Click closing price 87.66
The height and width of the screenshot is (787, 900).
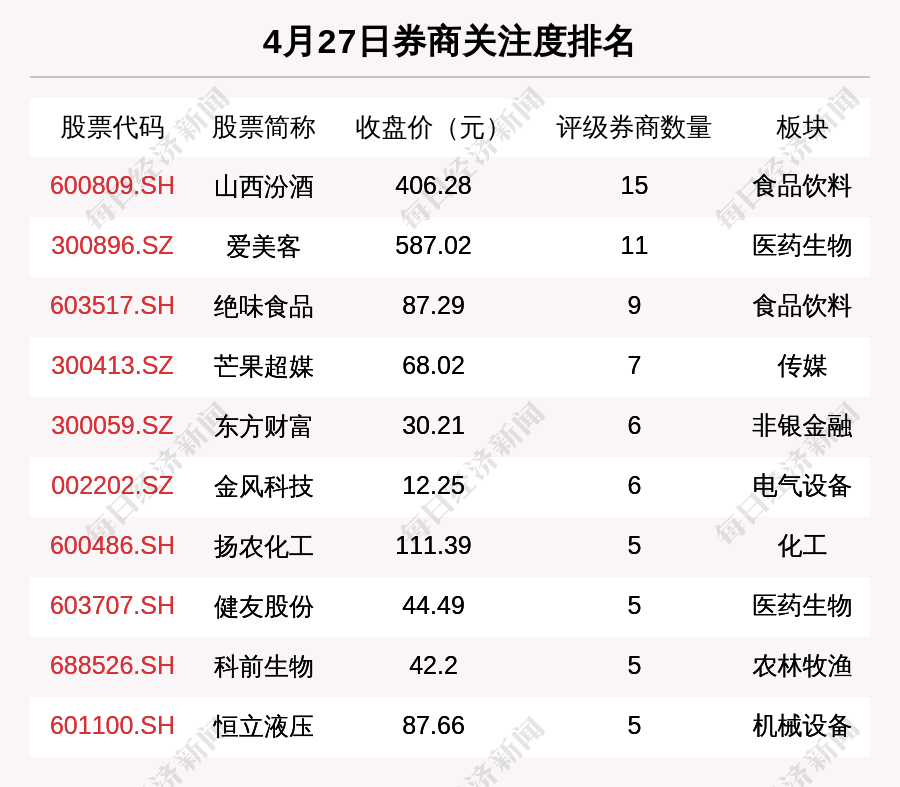click(433, 726)
